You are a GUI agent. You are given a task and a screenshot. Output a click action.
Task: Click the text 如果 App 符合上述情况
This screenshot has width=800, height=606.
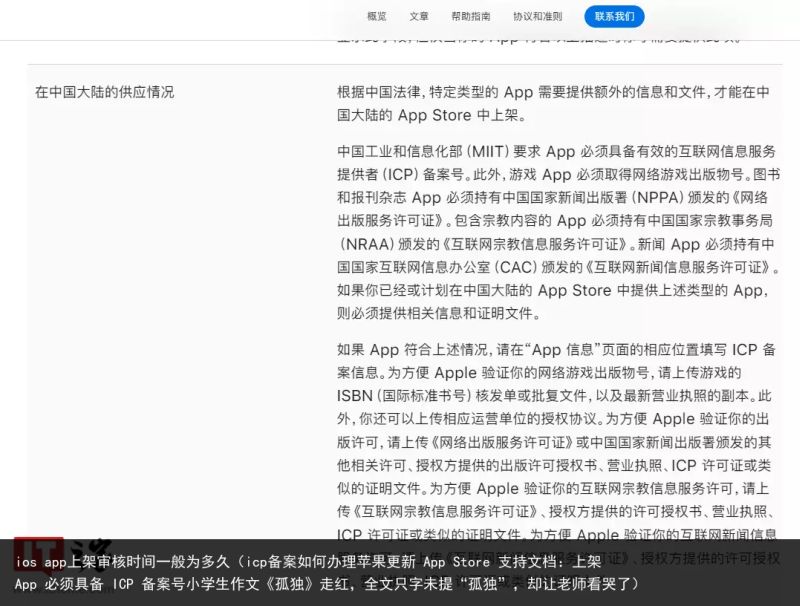414,350
